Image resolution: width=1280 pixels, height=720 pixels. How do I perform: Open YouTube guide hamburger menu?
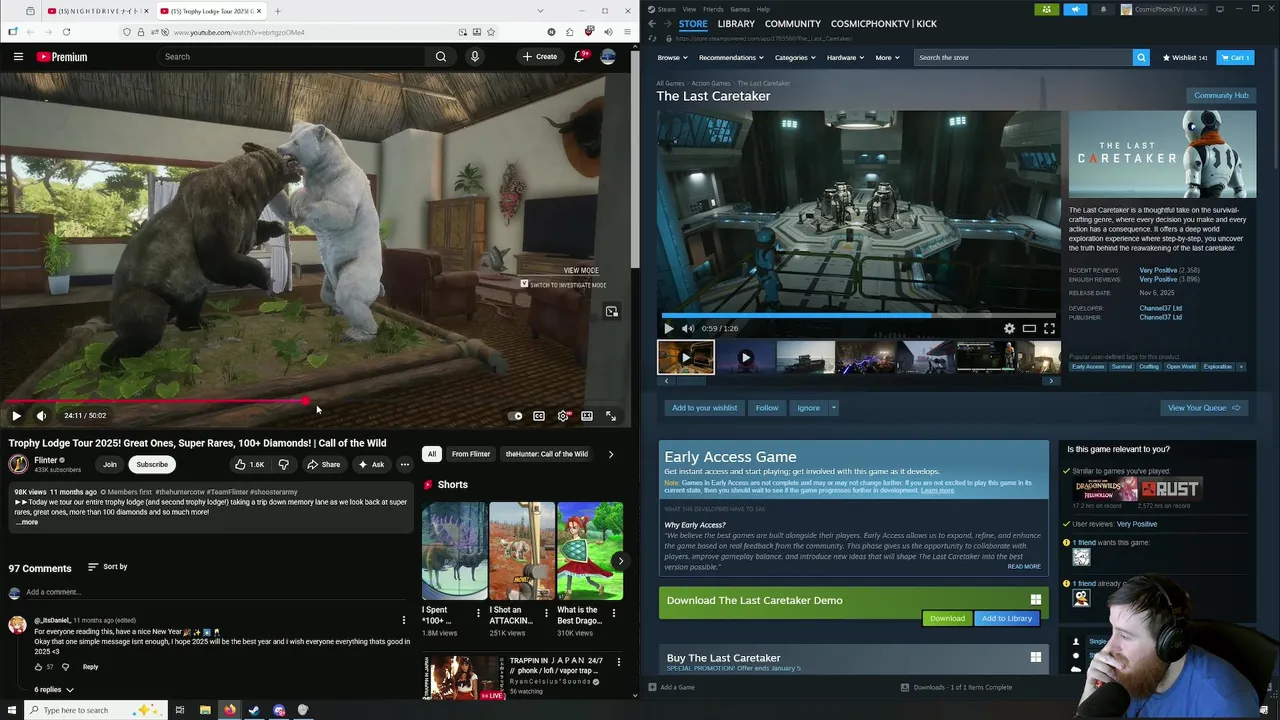(18, 57)
